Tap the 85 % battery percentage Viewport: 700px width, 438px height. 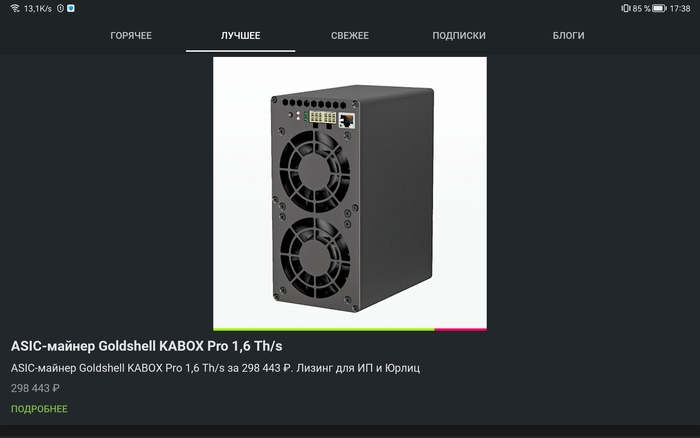pyautogui.click(x=641, y=8)
